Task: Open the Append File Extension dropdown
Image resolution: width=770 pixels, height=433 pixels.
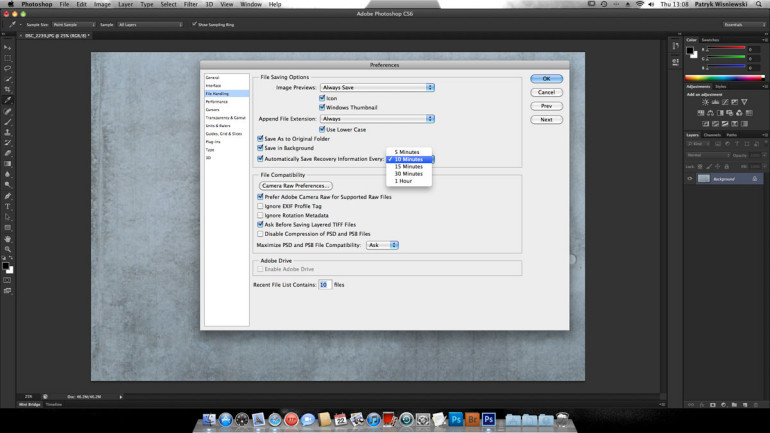Action: pos(377,119)
